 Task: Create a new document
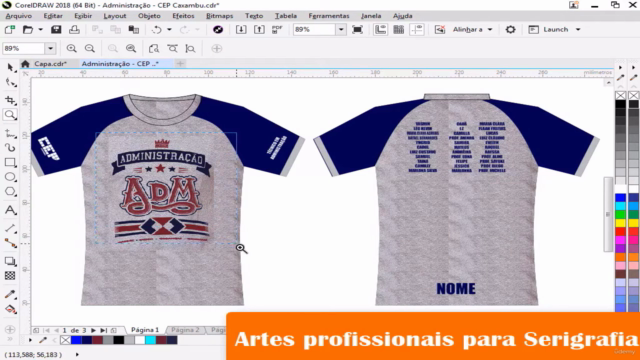(x=10, y=29)
